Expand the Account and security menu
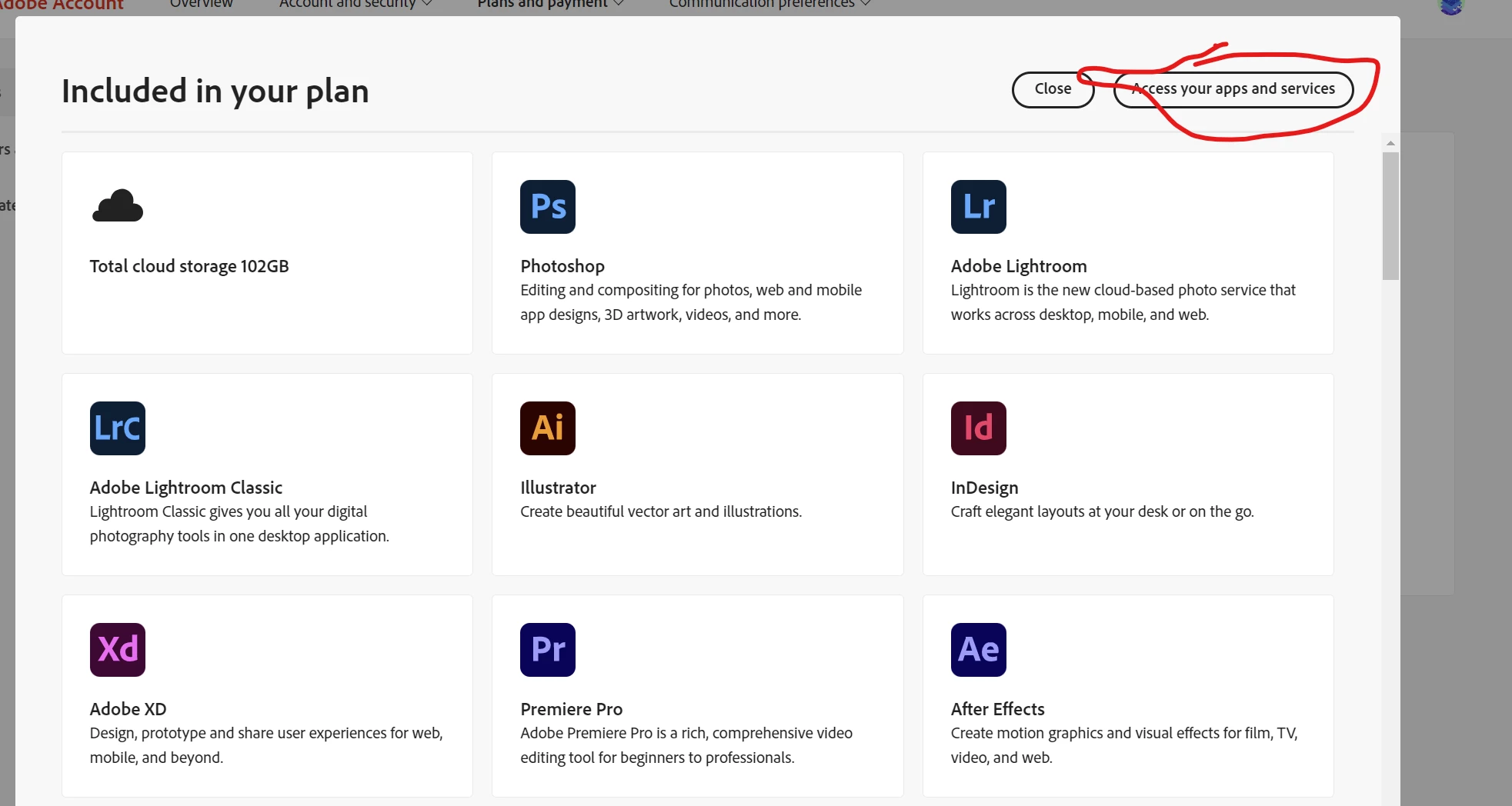 [355, 4]
